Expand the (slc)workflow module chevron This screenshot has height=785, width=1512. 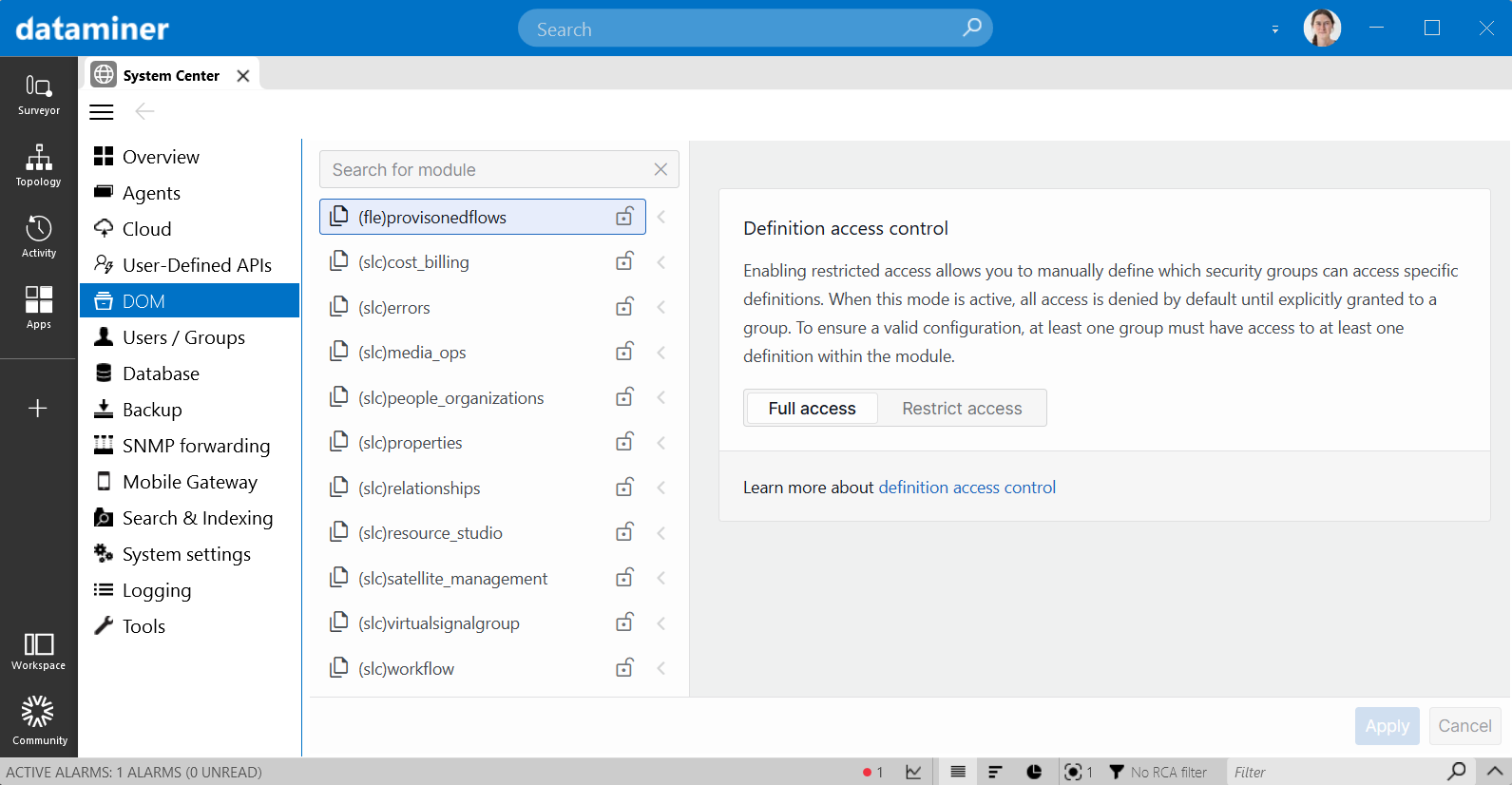661,668
